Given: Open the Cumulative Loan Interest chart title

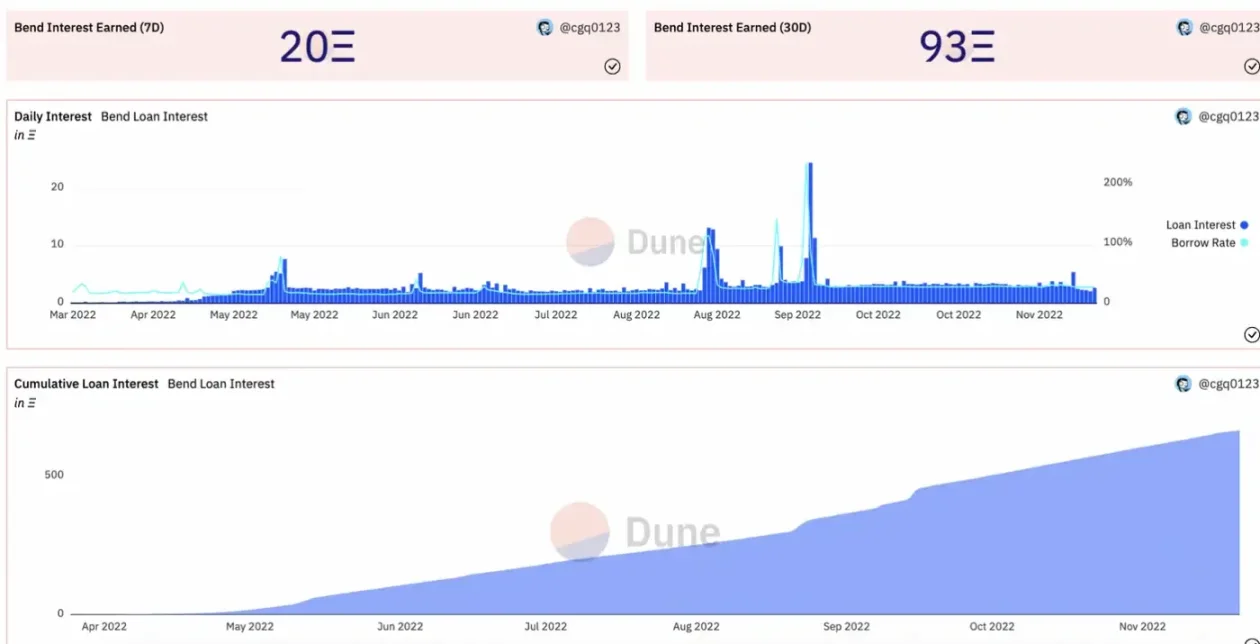Looking at the screenshot, I should (86, 384).
